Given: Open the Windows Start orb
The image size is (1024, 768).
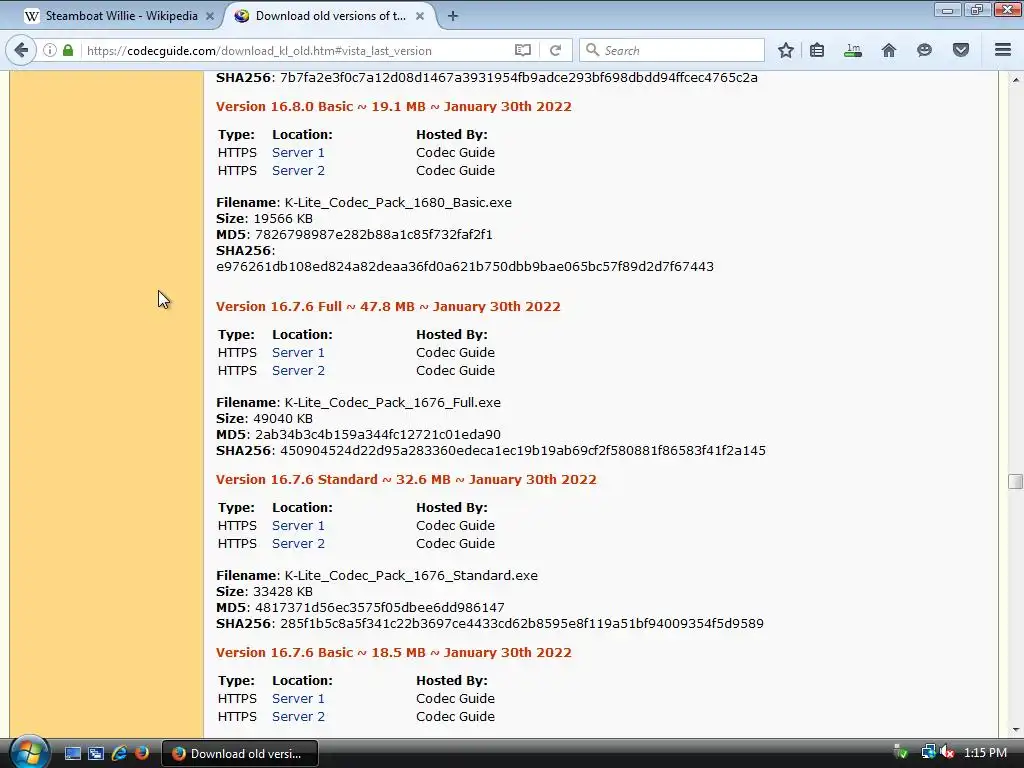Looking at the screenshot, I should 28,752.
